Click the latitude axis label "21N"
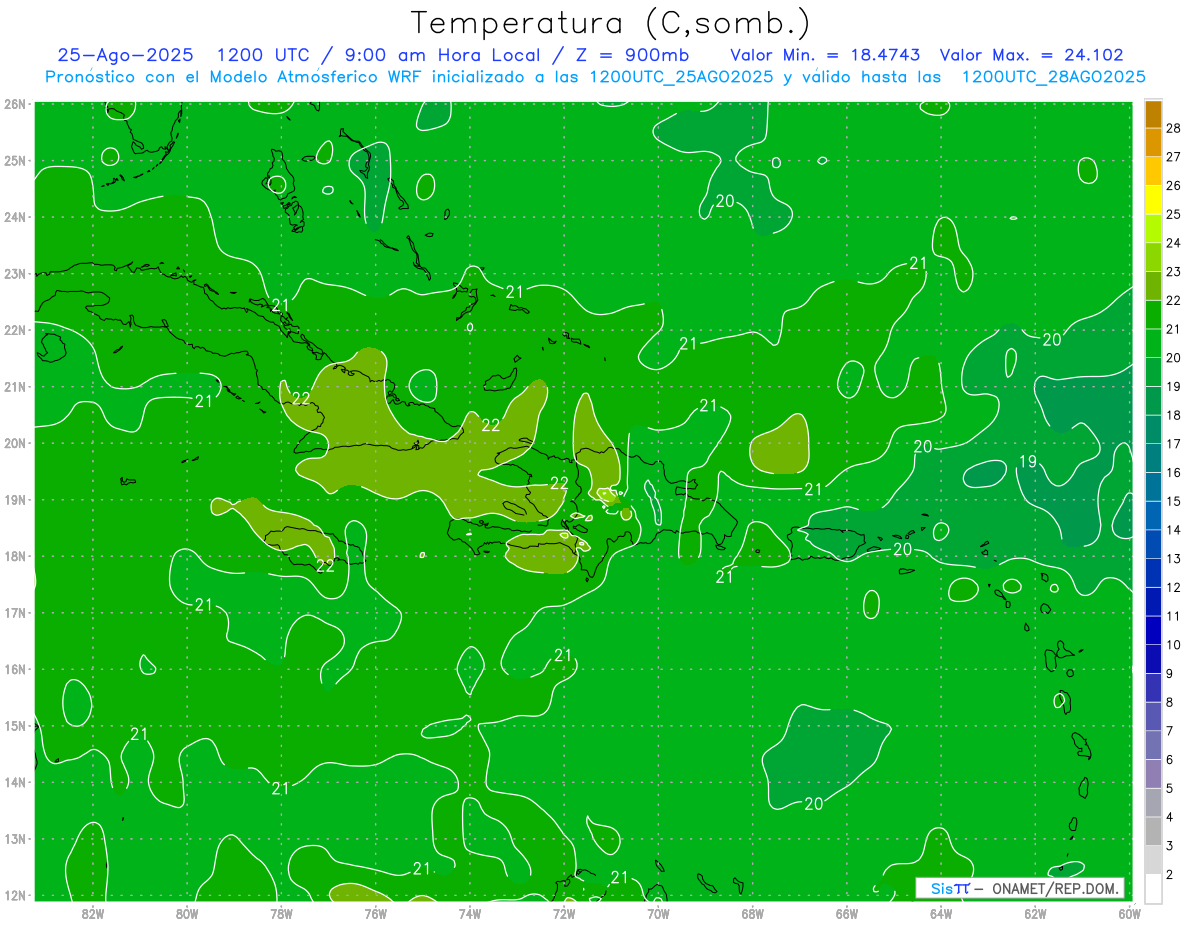The width and height of the screenshot is (1200, 927). point(15,386)
